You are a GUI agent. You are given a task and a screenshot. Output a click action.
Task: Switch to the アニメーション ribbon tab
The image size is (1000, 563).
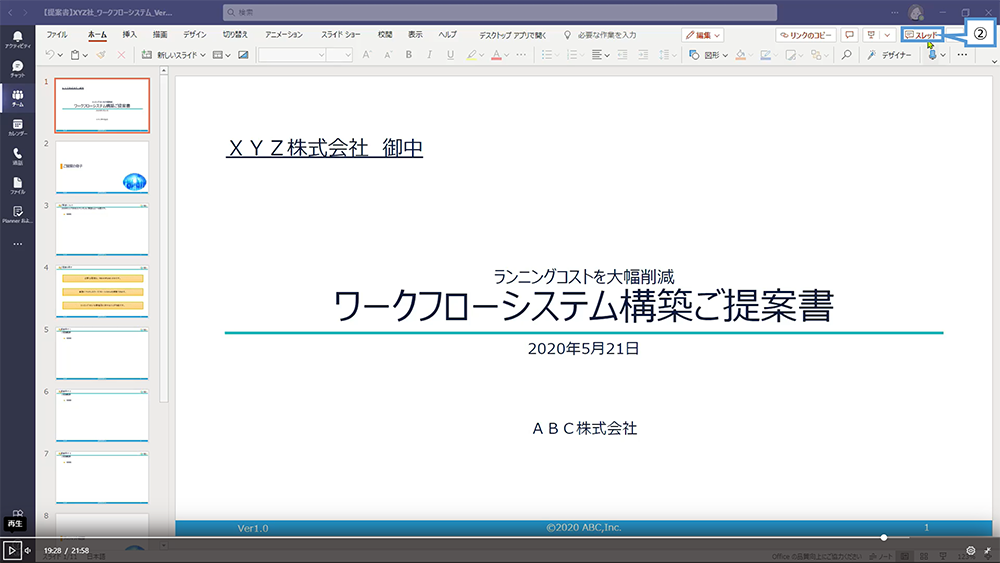[284, 34]
